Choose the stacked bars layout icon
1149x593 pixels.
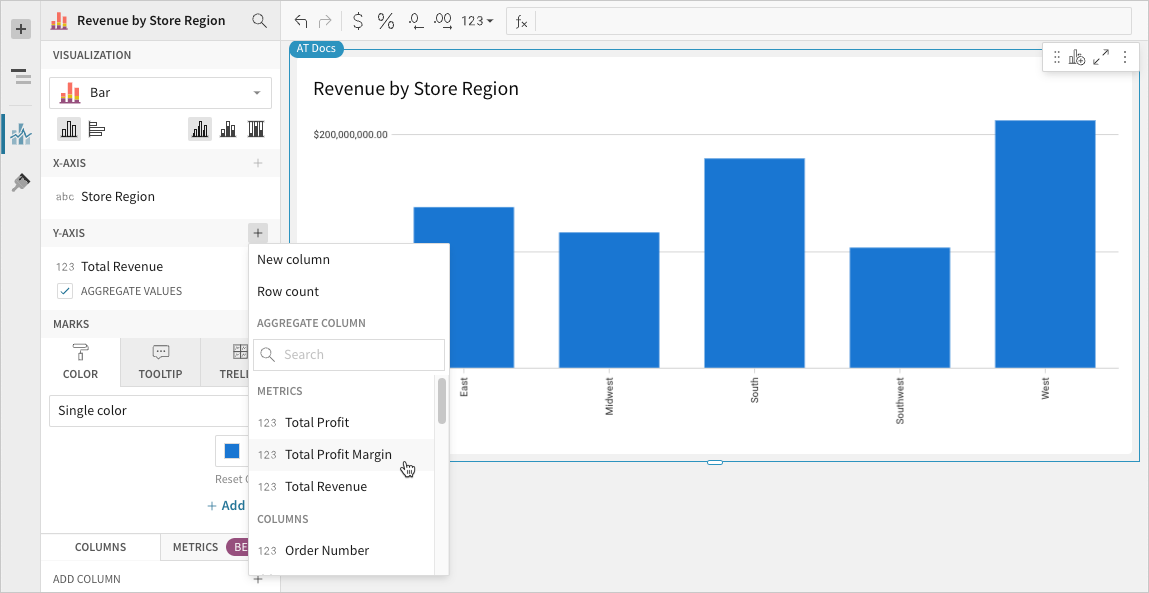(x=228, y=130)
